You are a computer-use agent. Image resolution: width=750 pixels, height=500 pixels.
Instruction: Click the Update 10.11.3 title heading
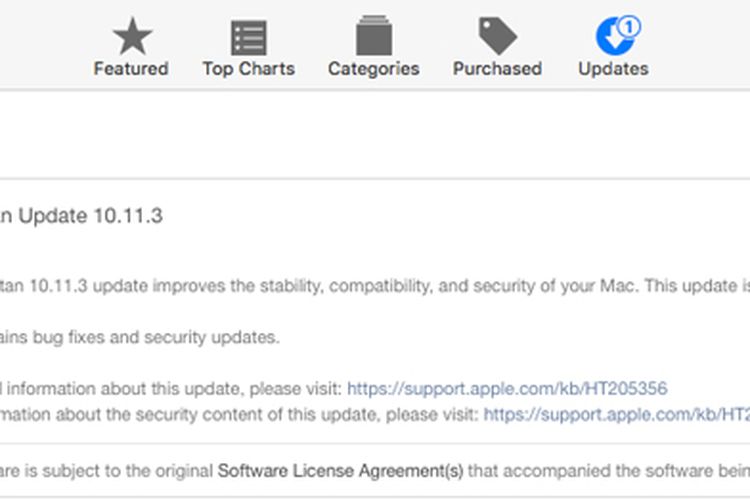(x=81, y=216)
